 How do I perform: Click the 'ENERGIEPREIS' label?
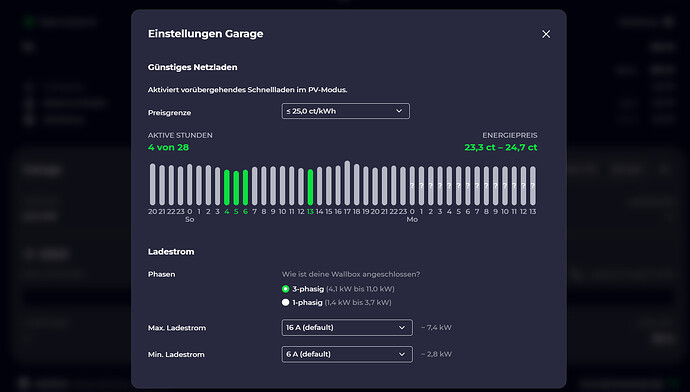click(x=510, y=136)
